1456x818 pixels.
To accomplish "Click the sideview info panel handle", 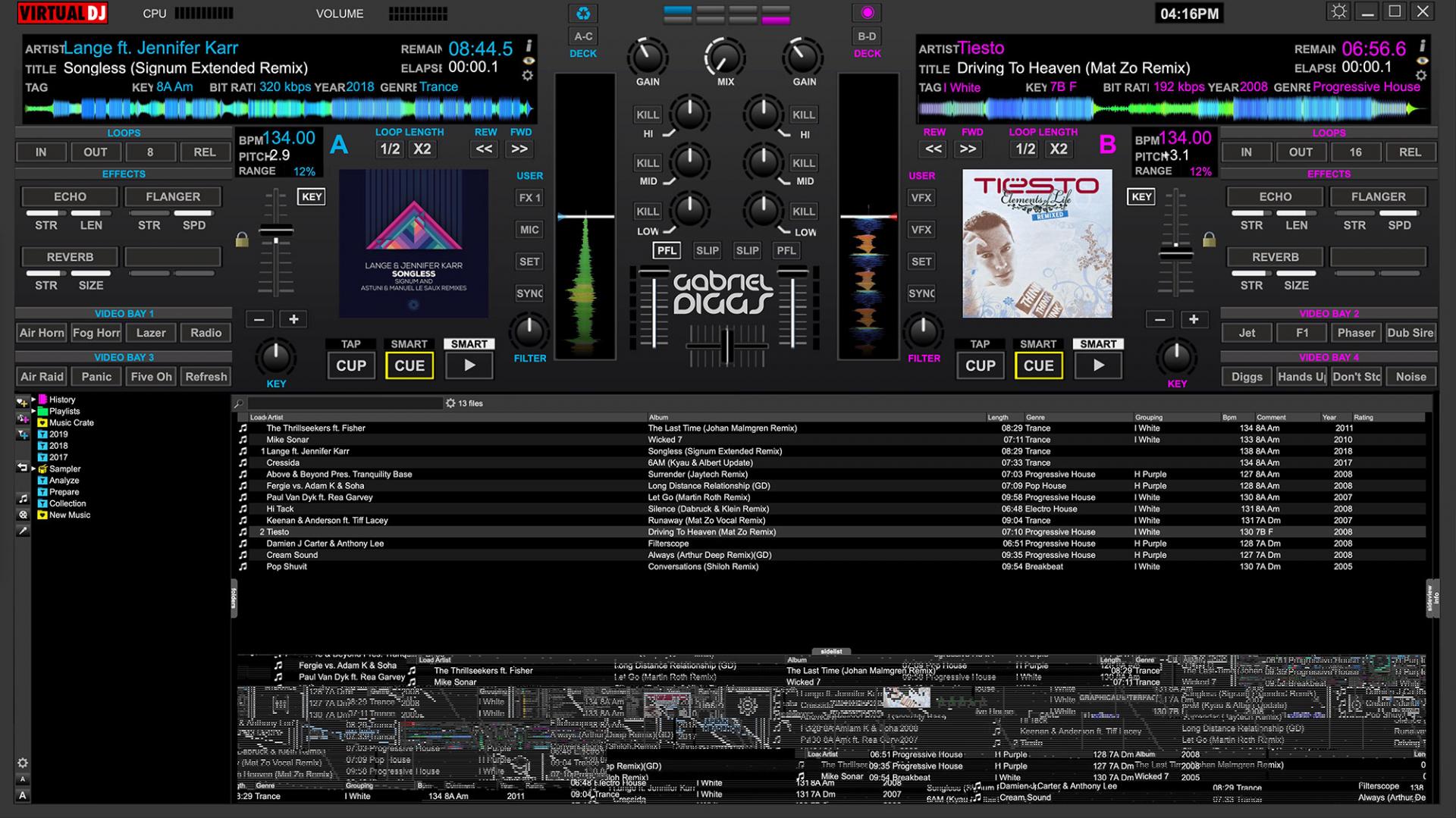I will click(1432, 598).
